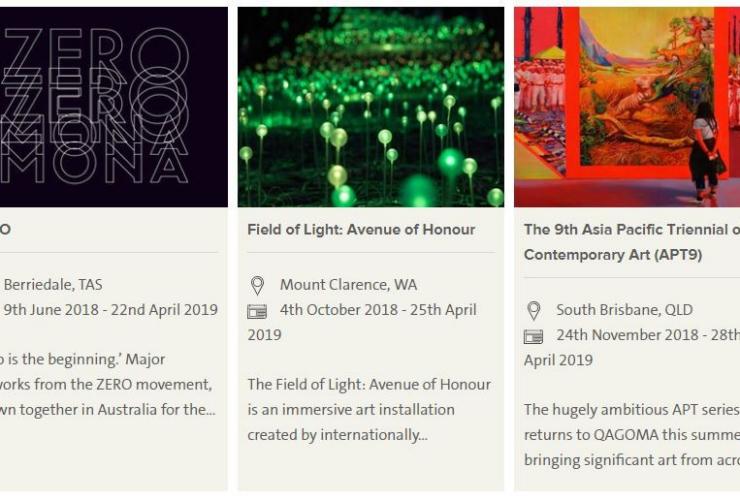Click the ZERO movement description text

(x=108, y=384)
